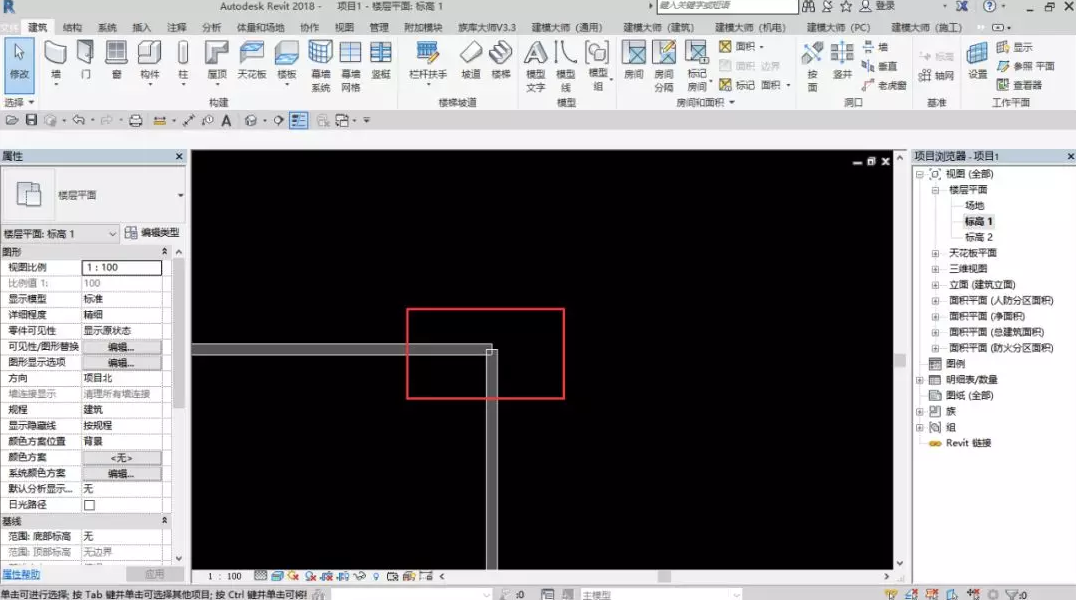Open the 插入 ribbon tab
Viewport: 1076px width, 600px height.
[141, 27]
